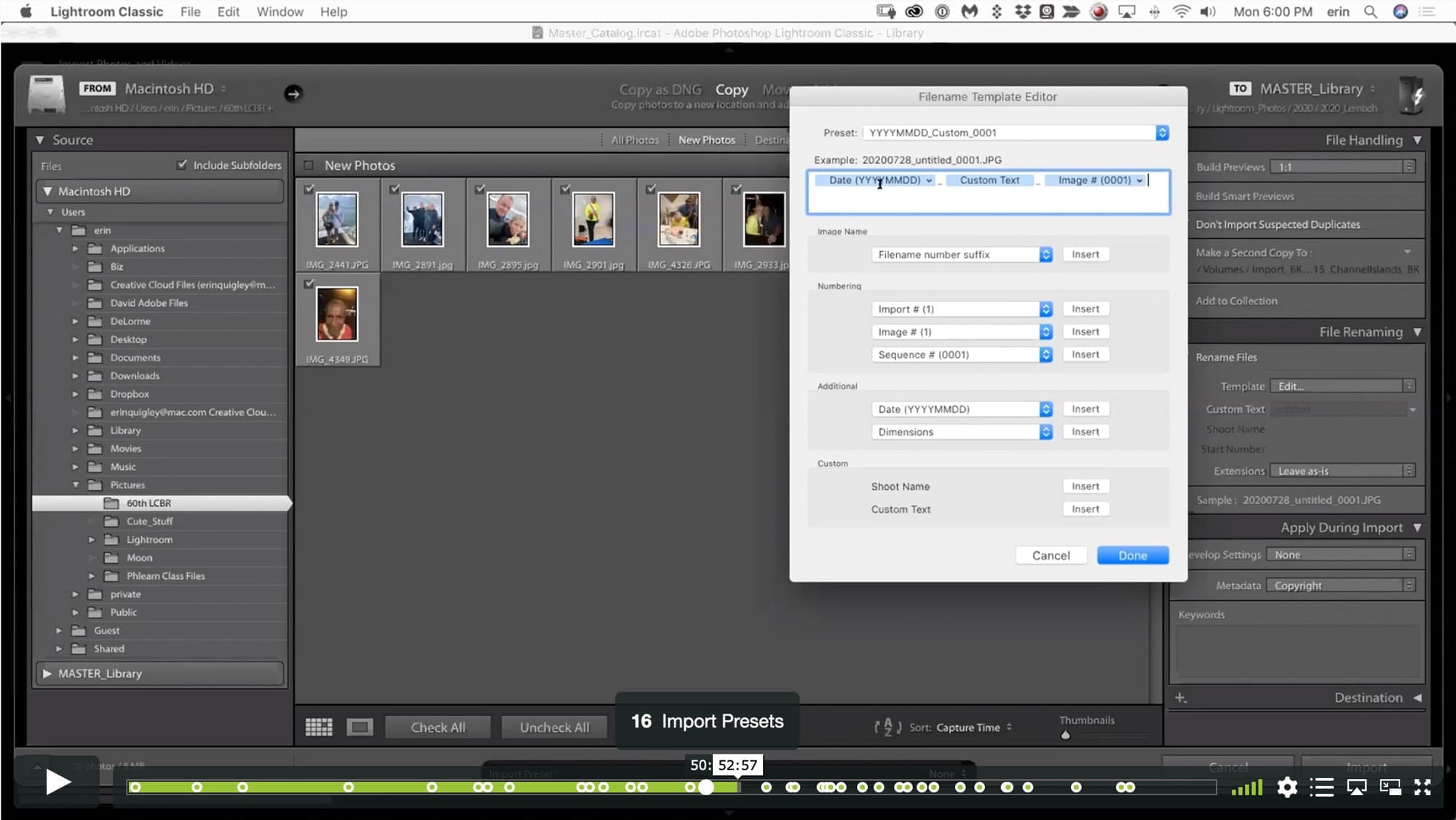1456x820 pixels.
Task: Expand the Destination panel
Action: (x=1417, y=698)
